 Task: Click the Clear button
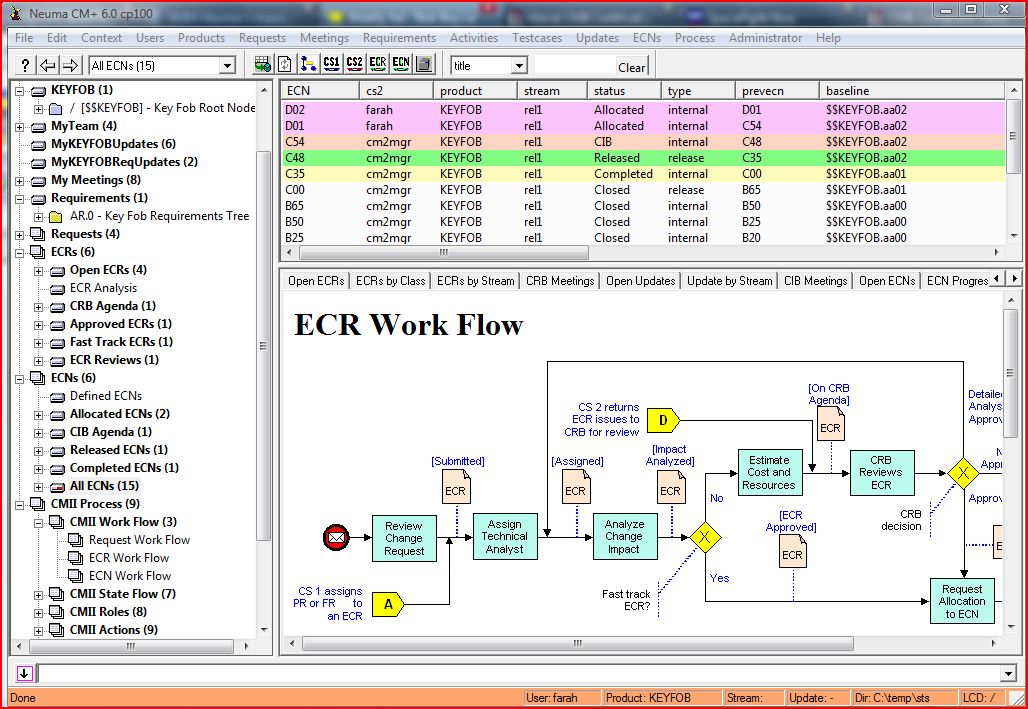pos(631,65)
